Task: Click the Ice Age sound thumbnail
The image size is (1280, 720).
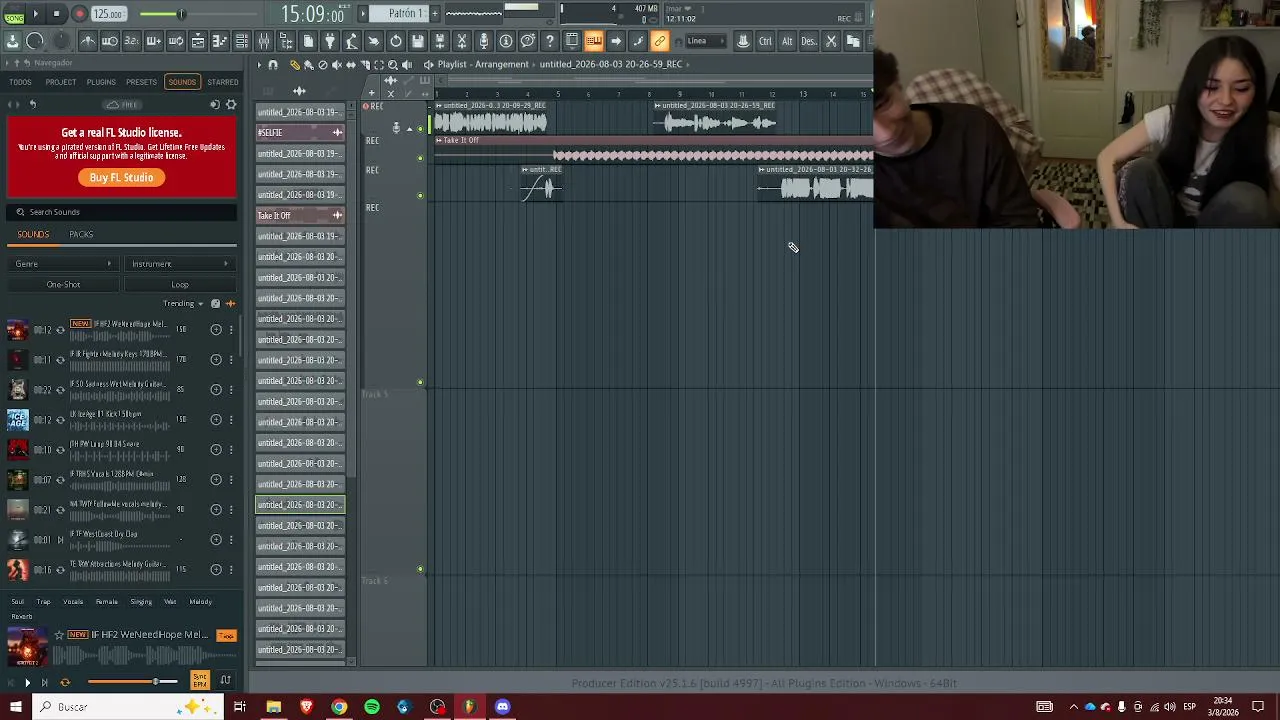Action: [x=17, y=420]
